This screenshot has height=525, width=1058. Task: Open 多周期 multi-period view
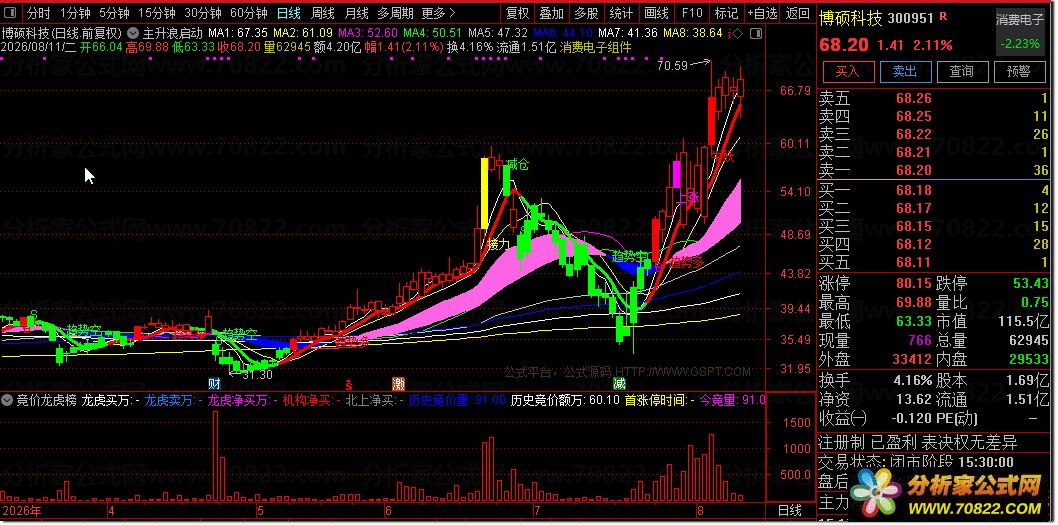(x=396, y=13)
